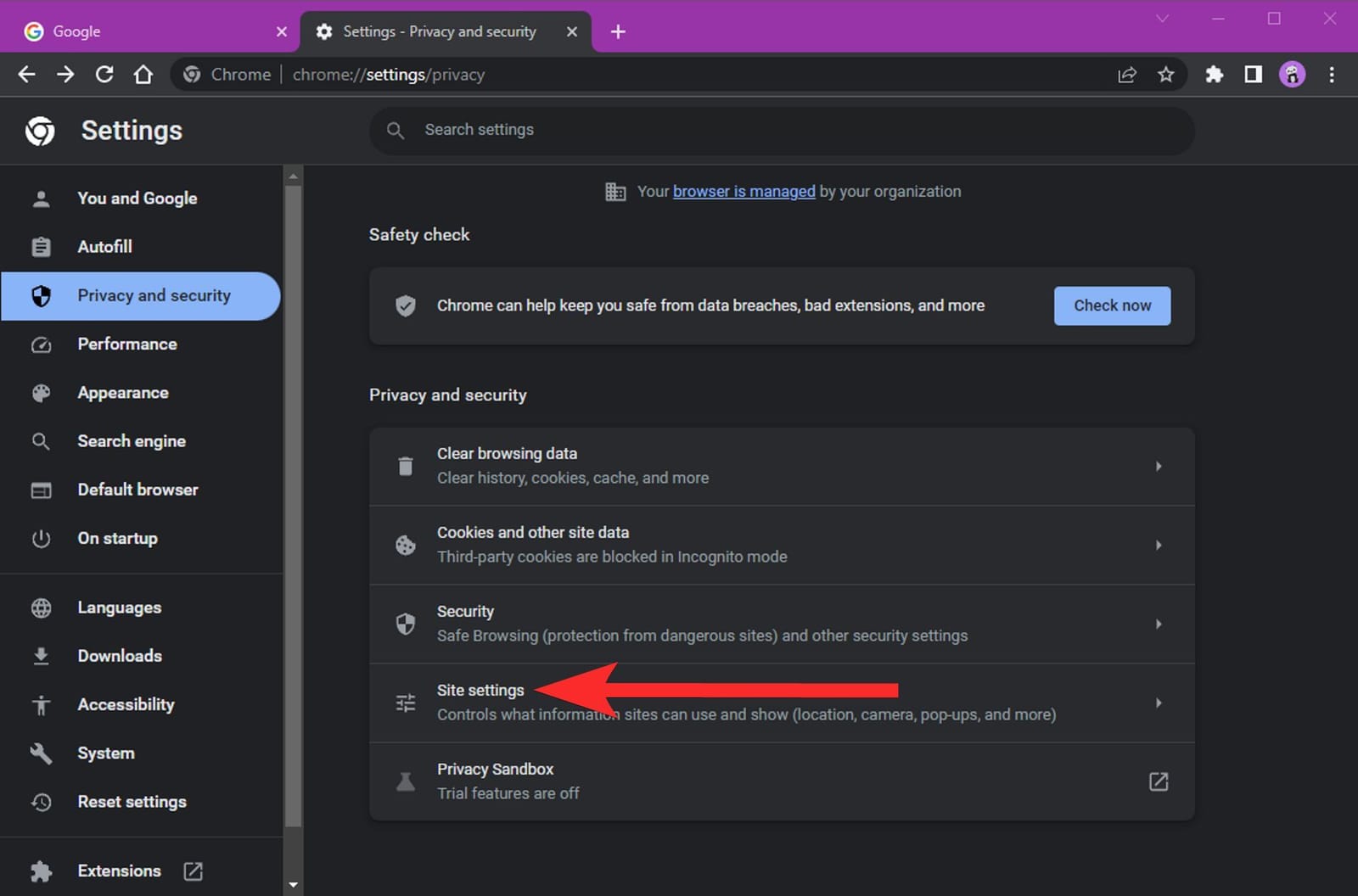Expand the Security settings chevron
This screenshot has height=896, width=1358.
pos(1159,624)
